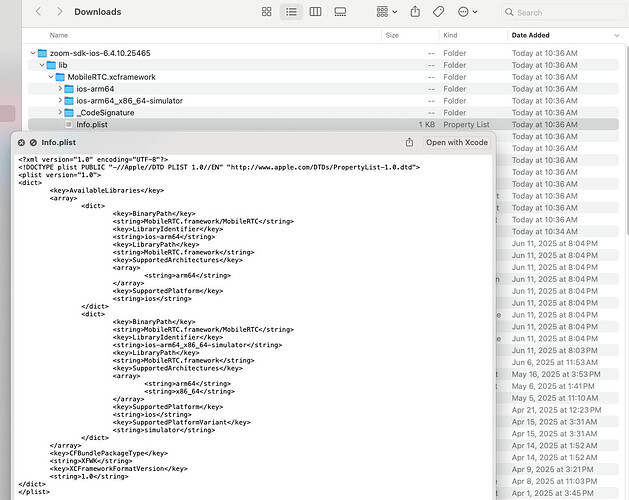Viewport: 629px width, 500px height.
Task: Click the 'May 5, 2025 at 11:10 AM' row
Action: [x=555, y=398]
